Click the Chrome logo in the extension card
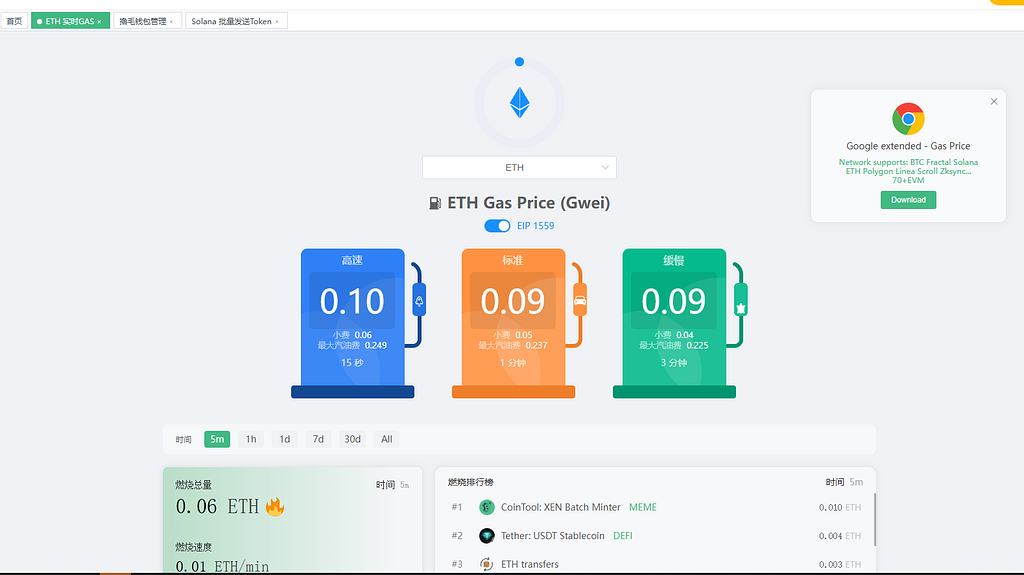1024x575 pixels. pyautogui.click(x=908, y=119)
